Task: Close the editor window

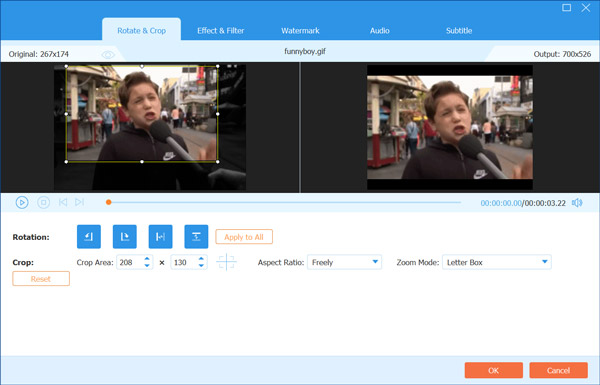Action: pos(585,8)
